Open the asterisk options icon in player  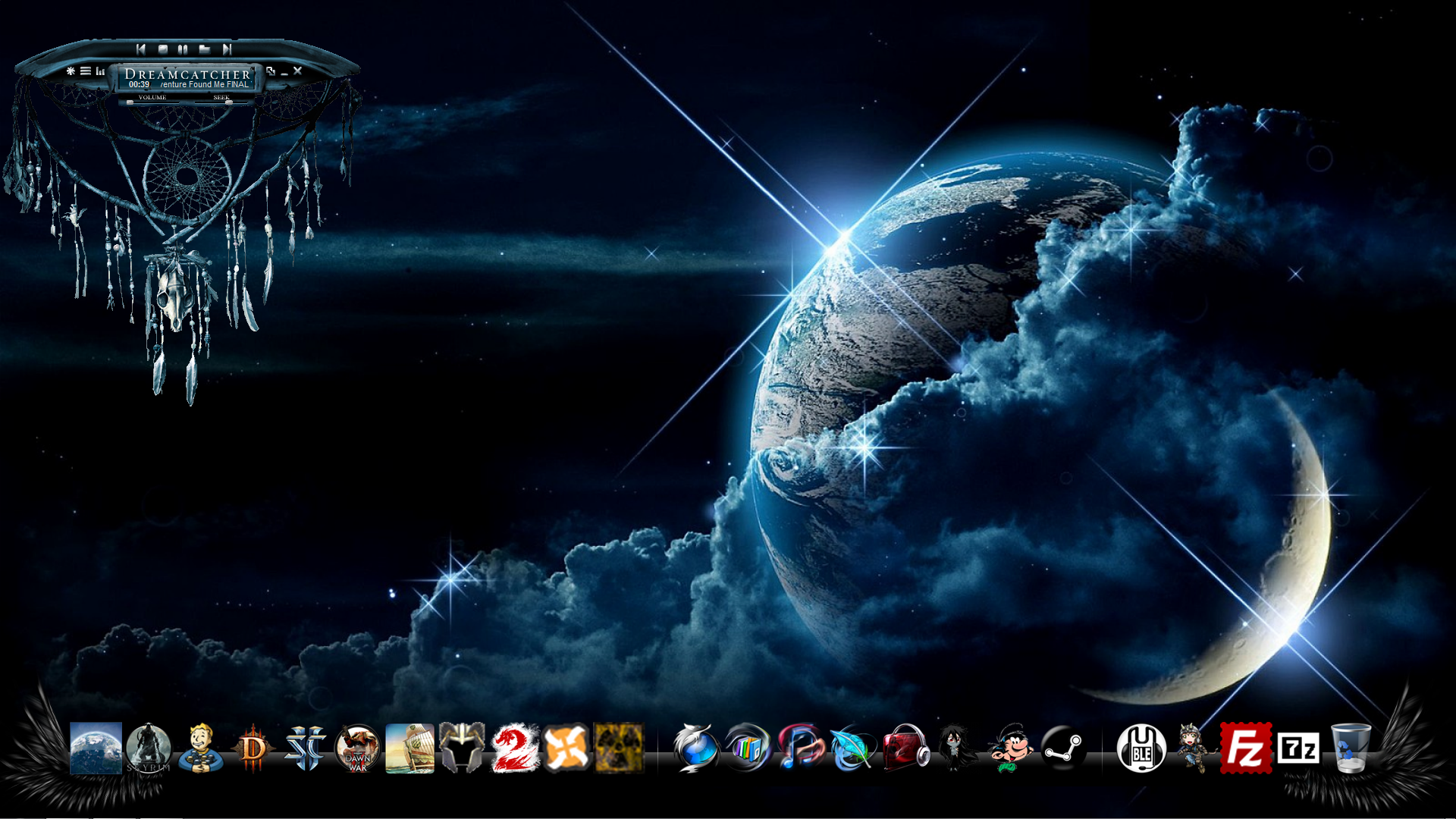(71, 71)
